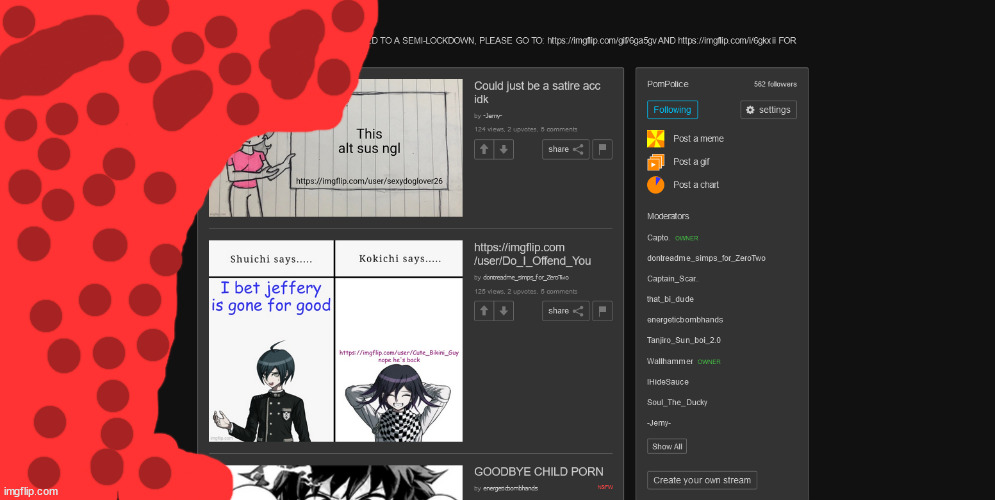Click the Post a meme icon
The image size is (995, 500).
(656, 139)
